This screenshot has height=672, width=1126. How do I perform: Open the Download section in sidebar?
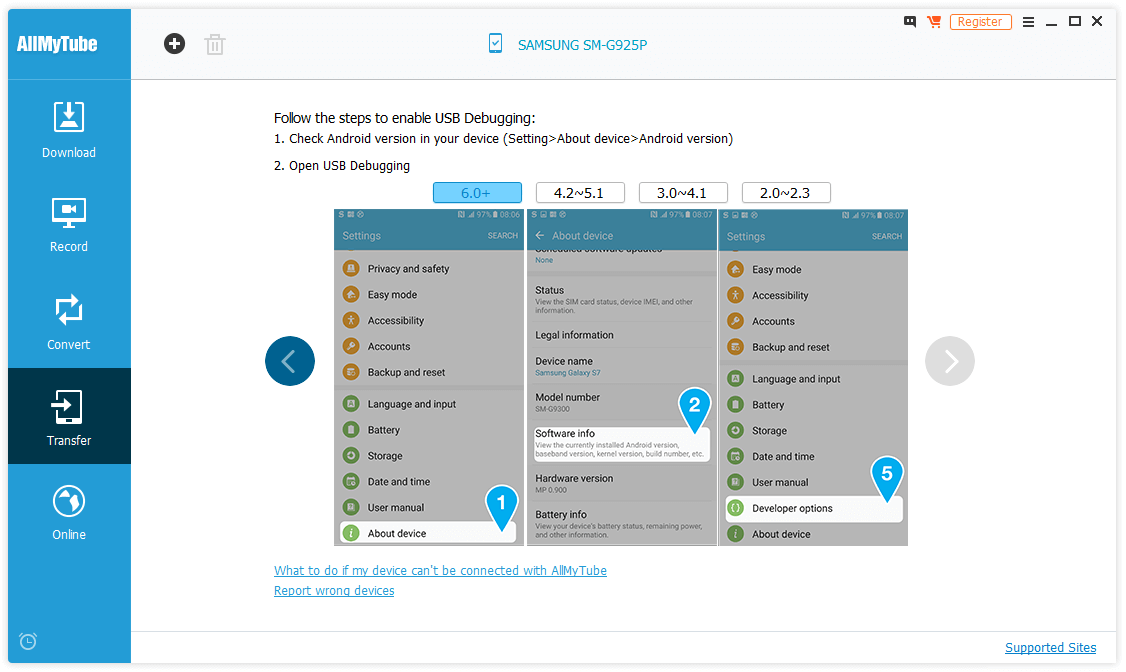[x=69, y=130]
